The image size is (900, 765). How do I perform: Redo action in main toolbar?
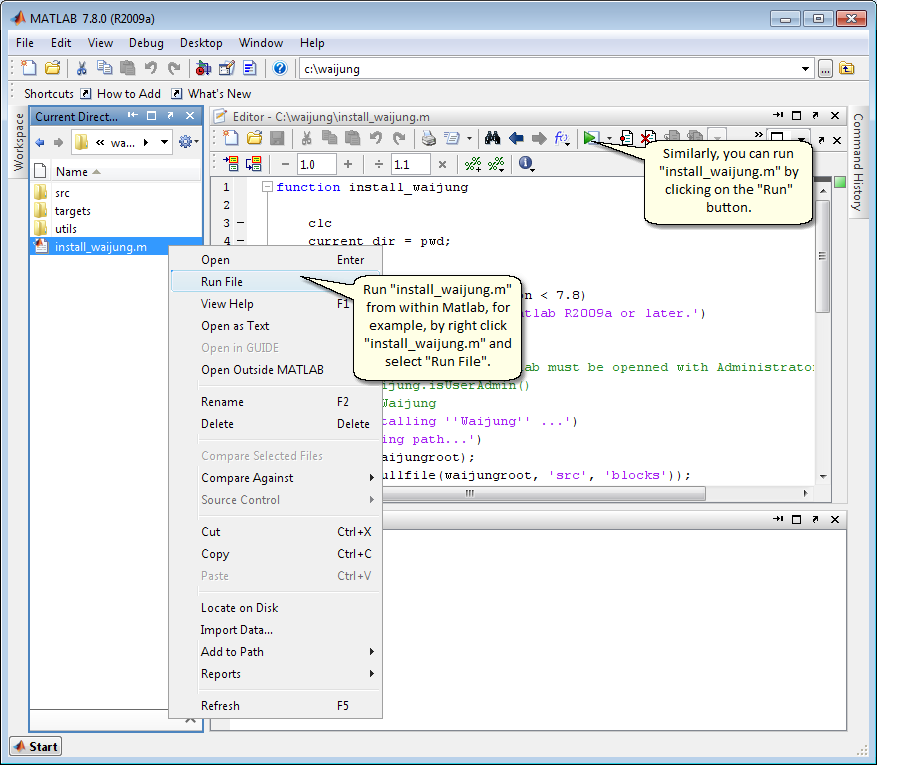pyautogui.click(x=174, y=68)
